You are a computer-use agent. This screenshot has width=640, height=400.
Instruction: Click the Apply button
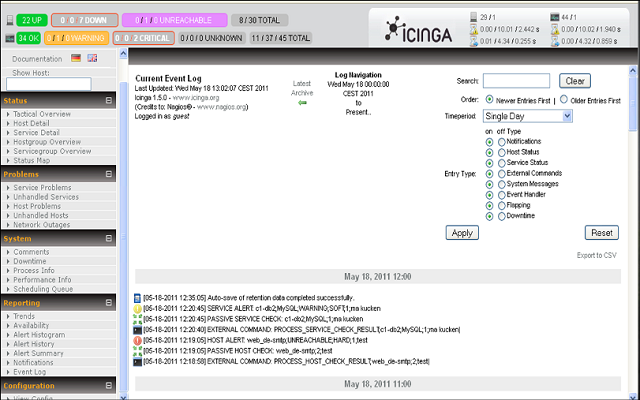[x=462, y=233]
